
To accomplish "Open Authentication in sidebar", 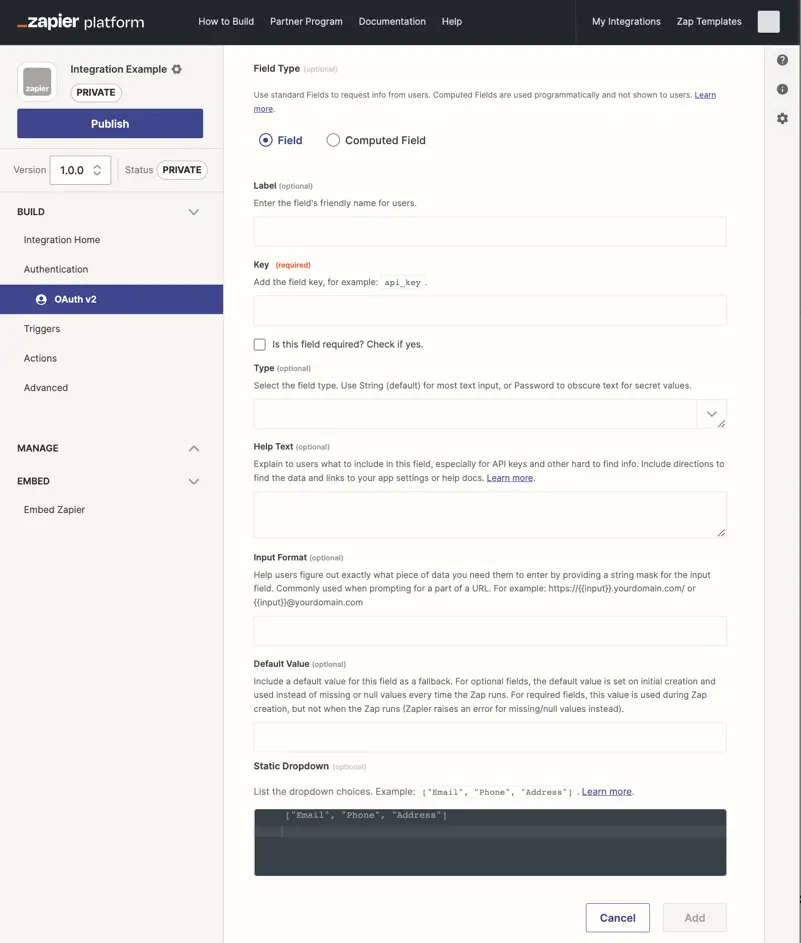I will [56, 269].
